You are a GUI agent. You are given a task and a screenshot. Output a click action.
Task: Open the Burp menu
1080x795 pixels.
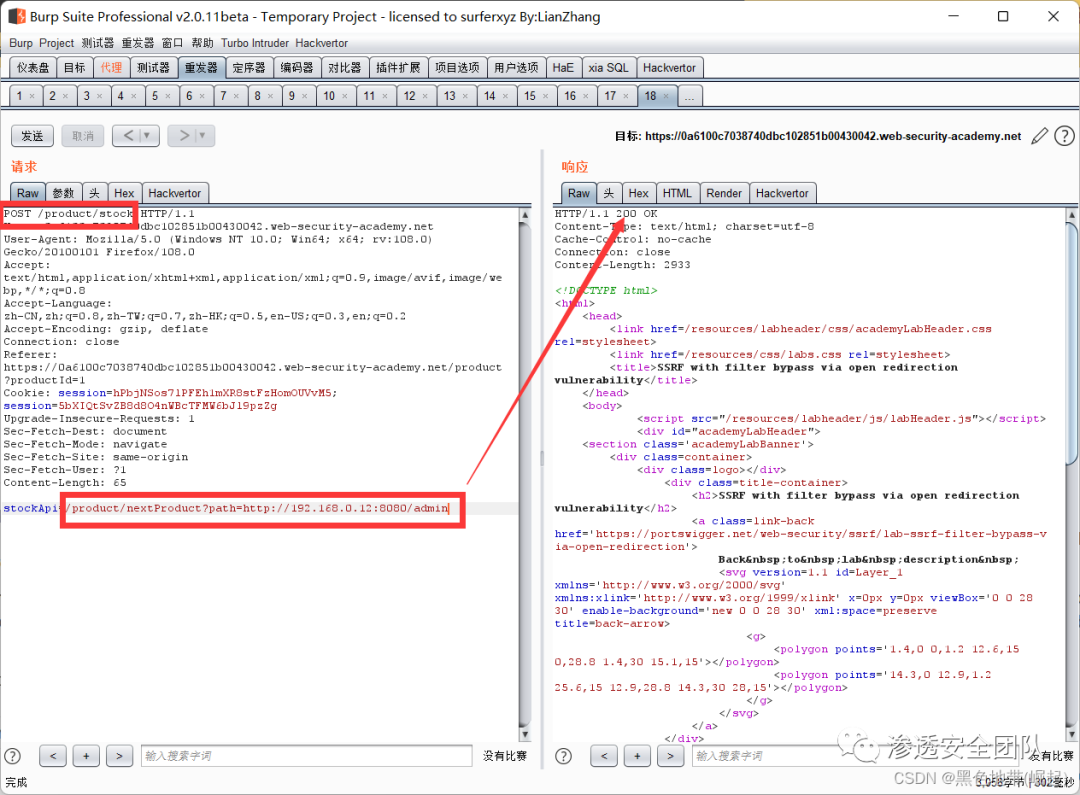[21, 43]
